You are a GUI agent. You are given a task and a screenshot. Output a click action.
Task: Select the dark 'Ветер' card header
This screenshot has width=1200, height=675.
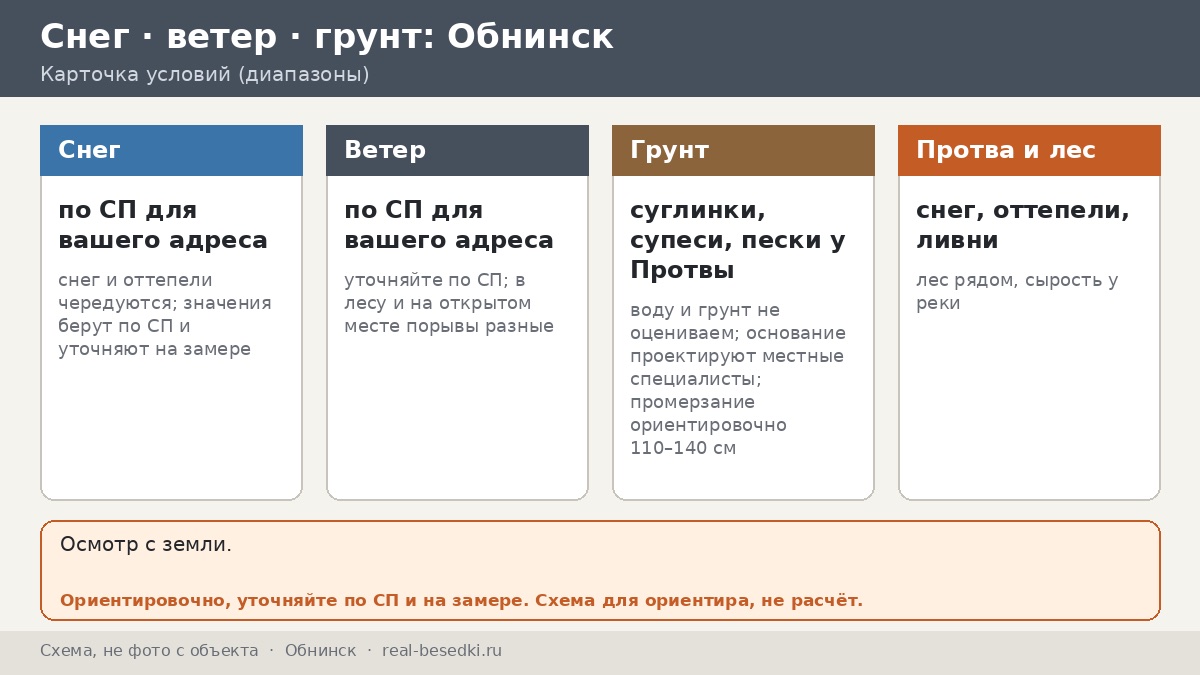click(457, 150)
